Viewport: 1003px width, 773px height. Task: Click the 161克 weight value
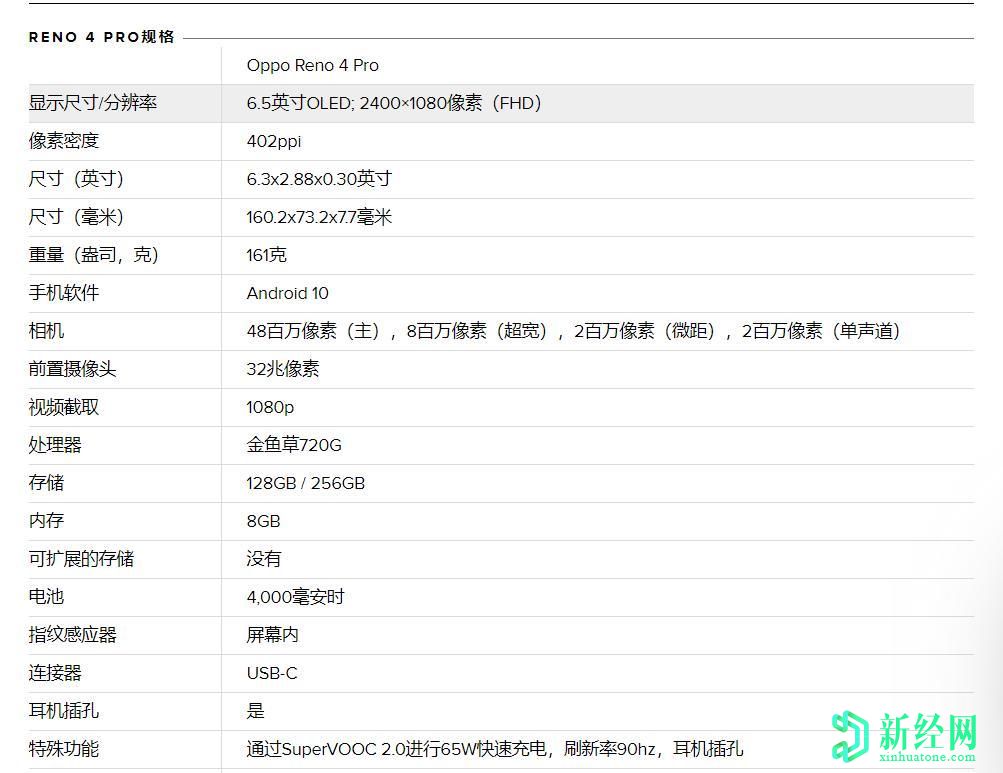(263, 255)
